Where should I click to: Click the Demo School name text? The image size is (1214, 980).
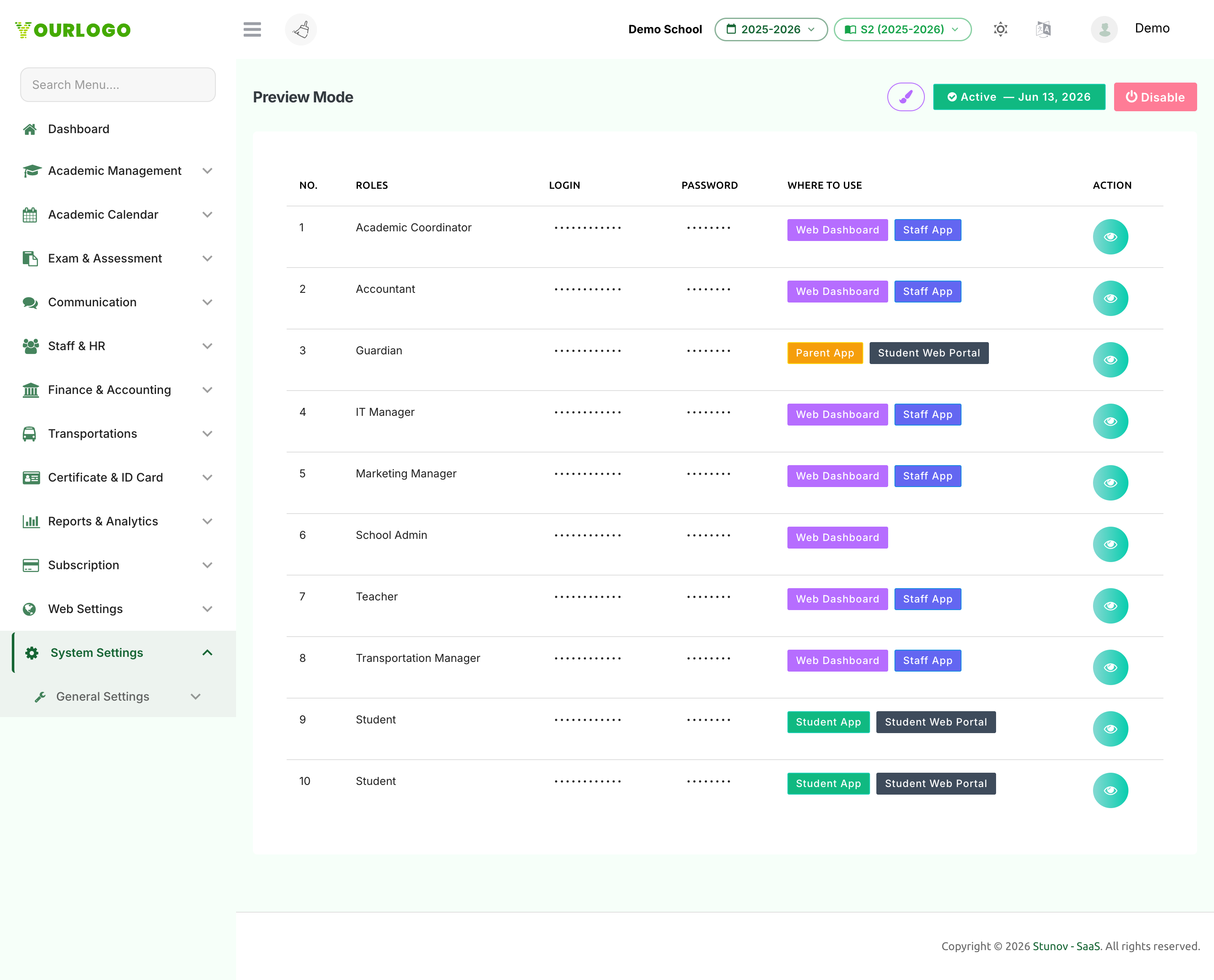point(665,29)
